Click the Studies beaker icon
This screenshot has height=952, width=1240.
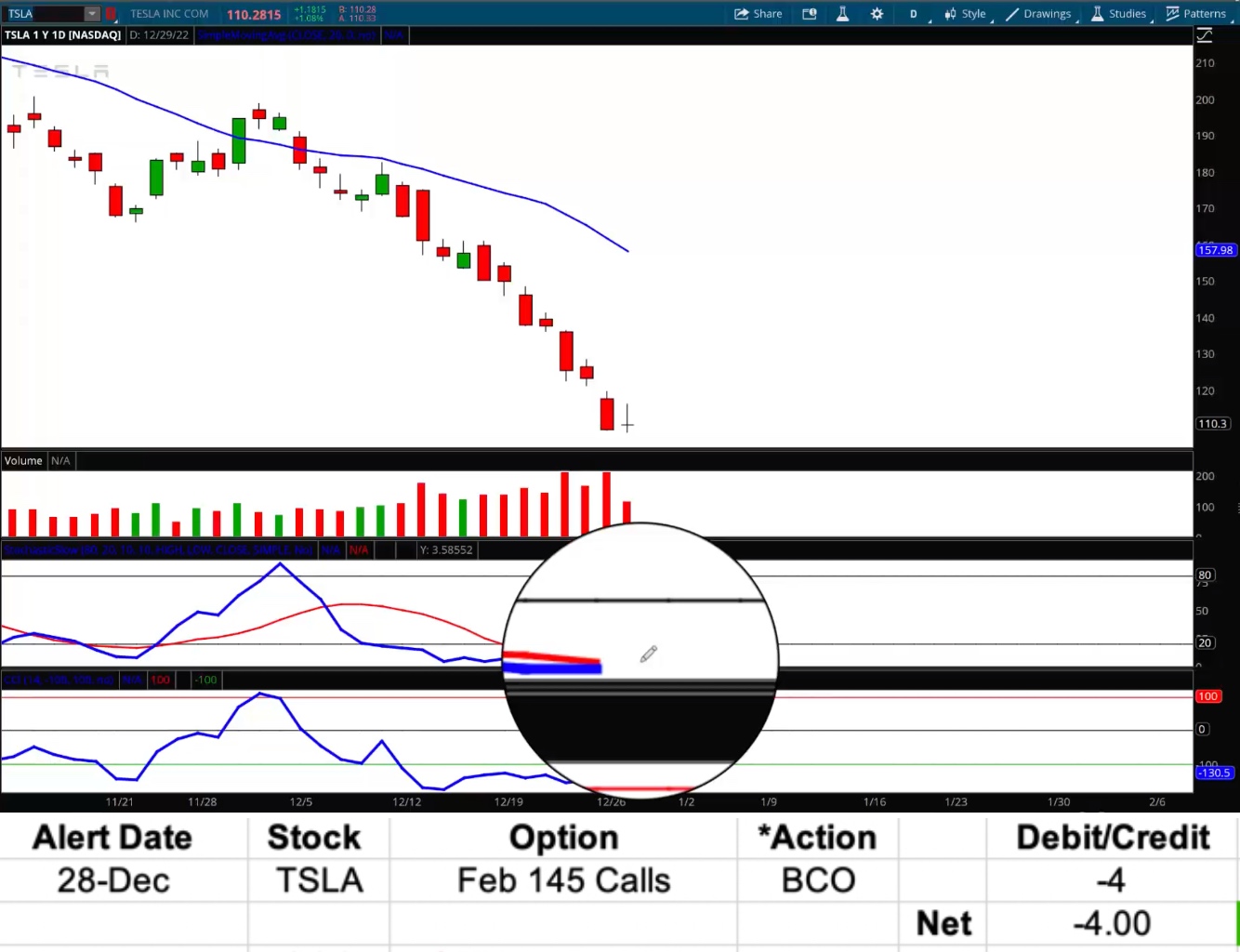[1097, 14]
